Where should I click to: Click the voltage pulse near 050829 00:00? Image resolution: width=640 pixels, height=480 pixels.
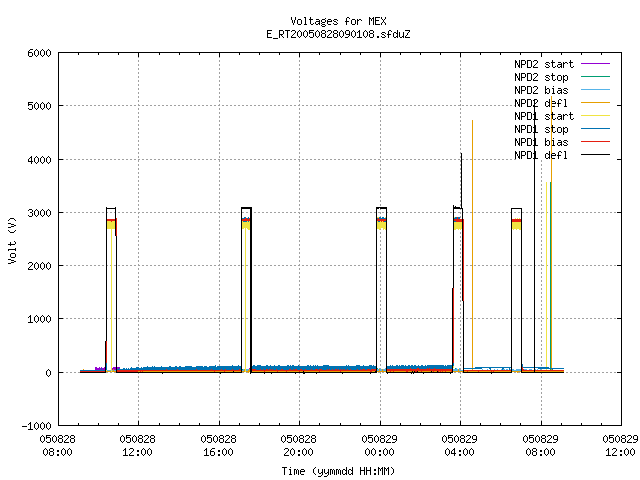click(381, 290)
